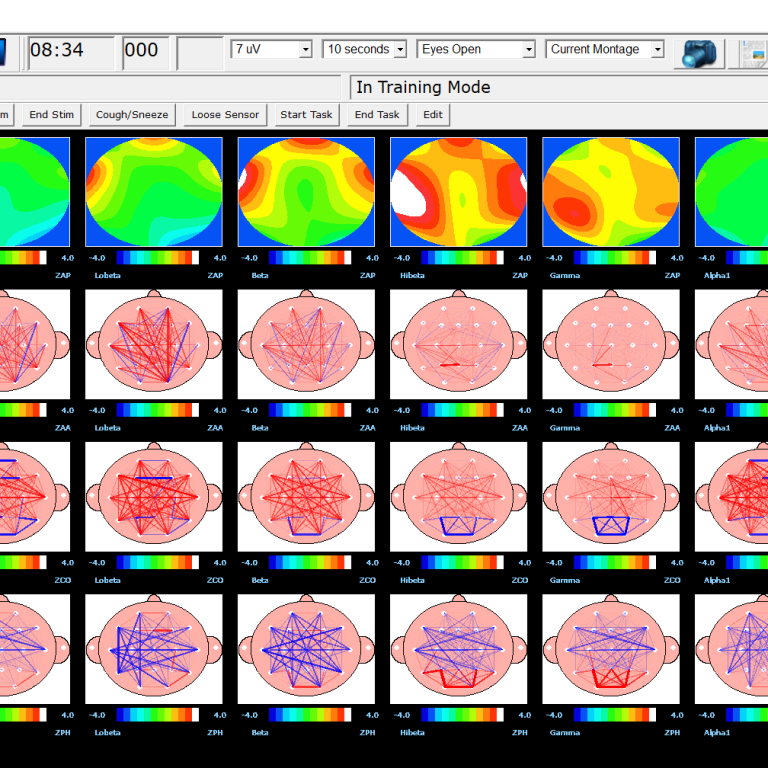Open the Current Montage dropdown
Viewport: 768px width, 768px height.
[605, 49]
